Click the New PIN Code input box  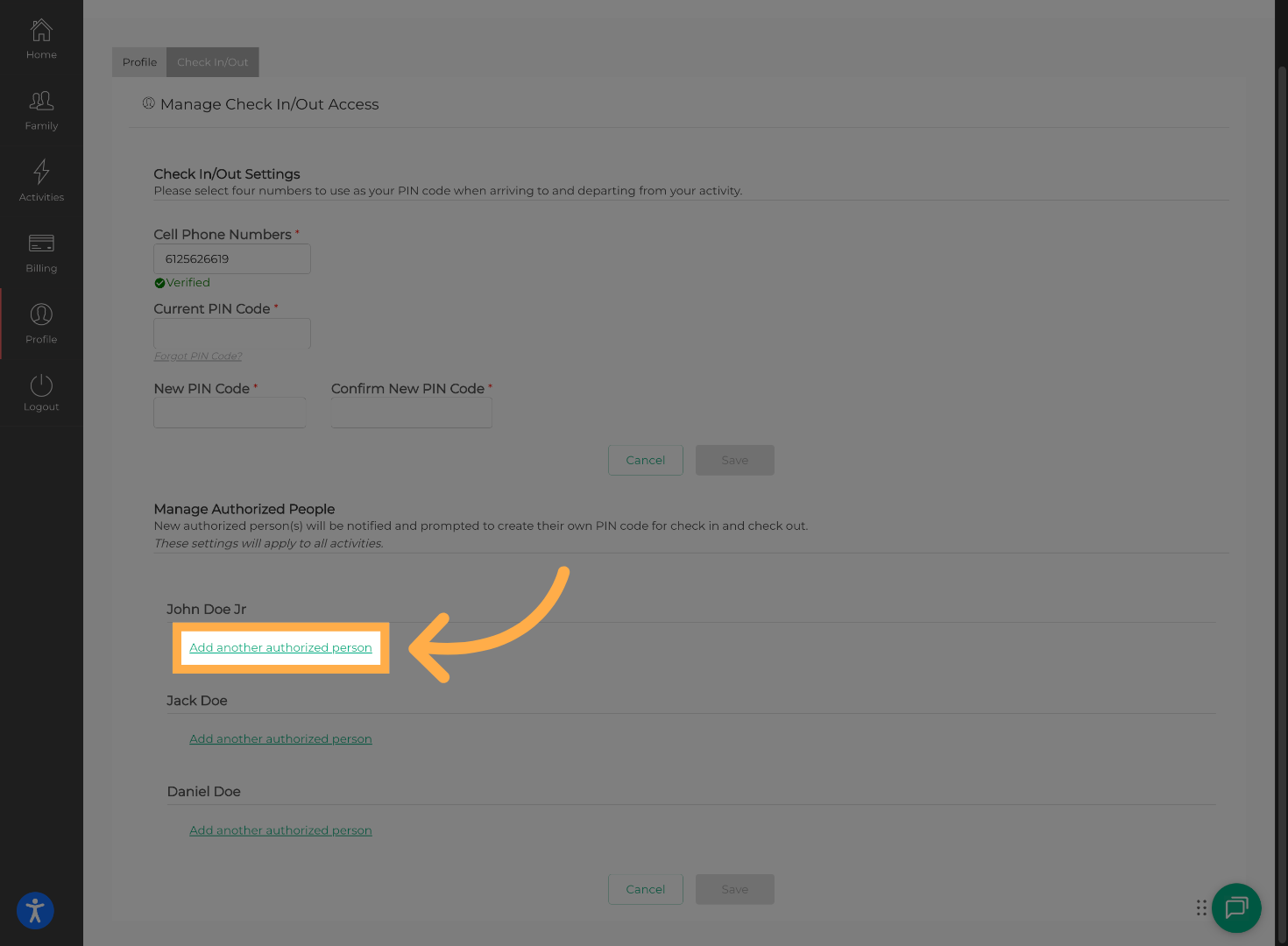[x=229, y=413]
